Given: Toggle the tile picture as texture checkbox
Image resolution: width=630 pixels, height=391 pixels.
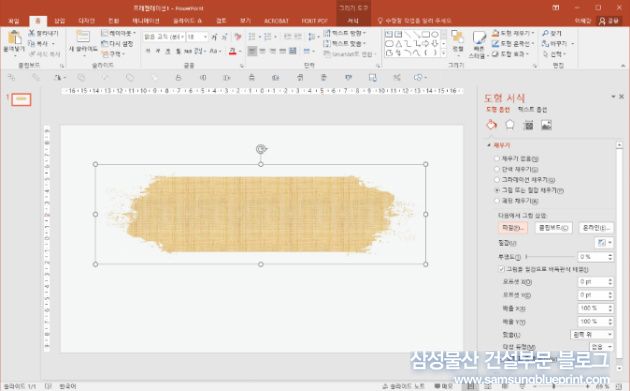Looking at the screenshot, I should coord(501,269).
